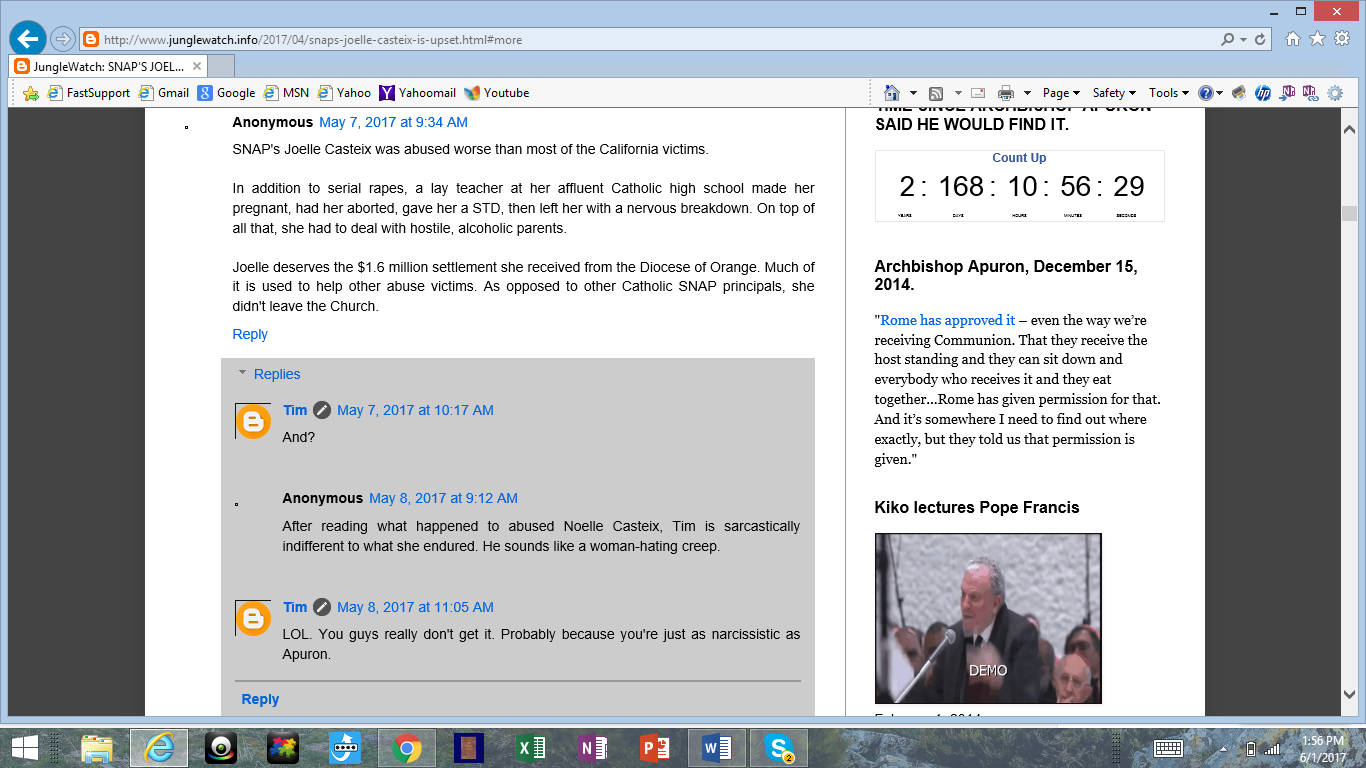Click the pencil edit icon beside Tim's 10:17 AM comment

pos(322,410)
